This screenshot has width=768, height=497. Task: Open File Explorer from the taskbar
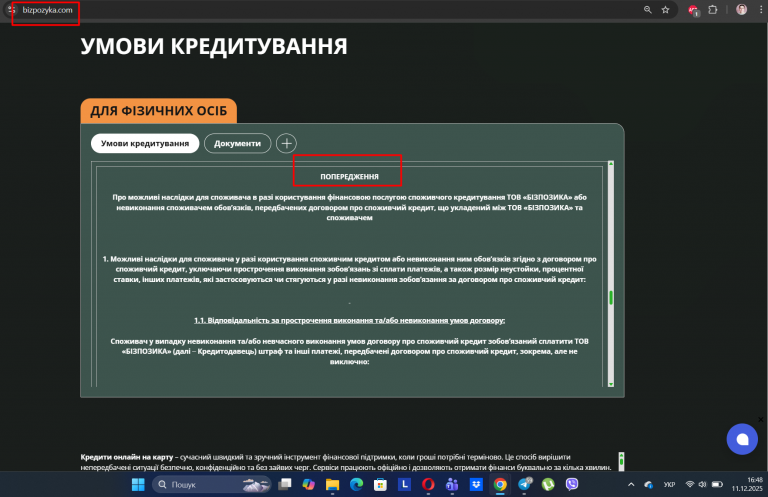tap(333, 485)
